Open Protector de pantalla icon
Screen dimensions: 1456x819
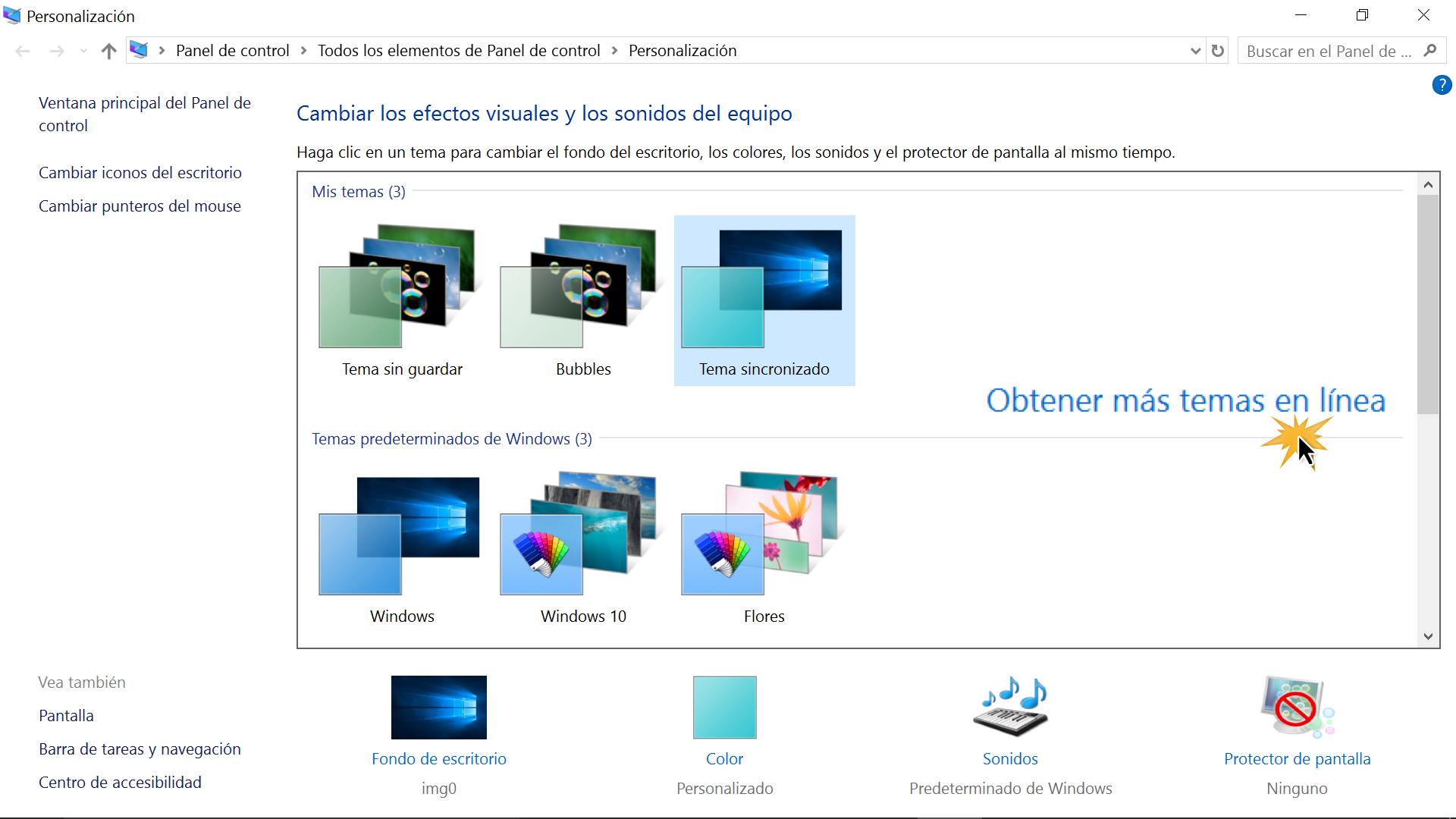click(1298, 707)
